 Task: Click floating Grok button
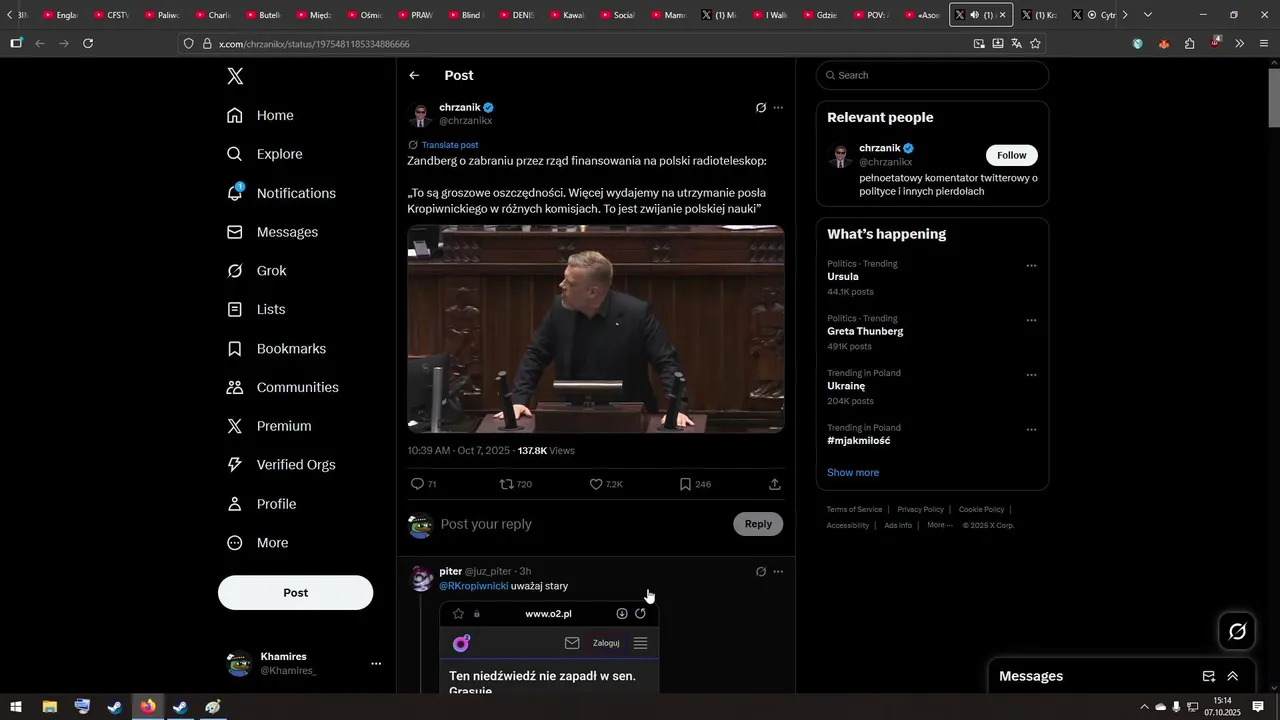[x=1237, y=631]
